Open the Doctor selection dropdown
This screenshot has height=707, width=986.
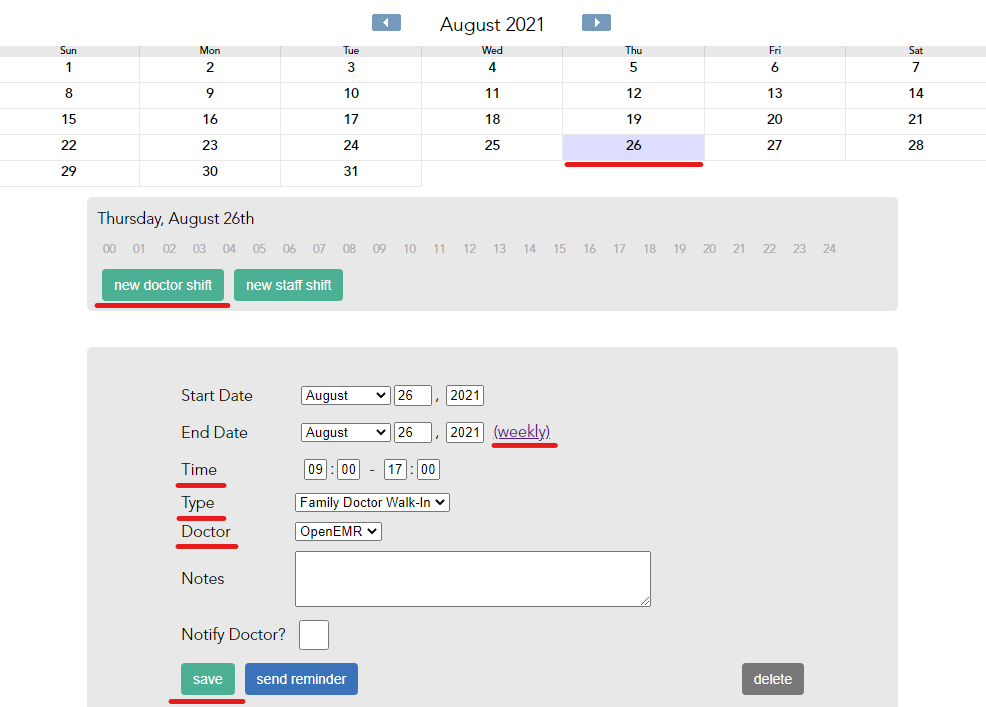tap(338, 532)
